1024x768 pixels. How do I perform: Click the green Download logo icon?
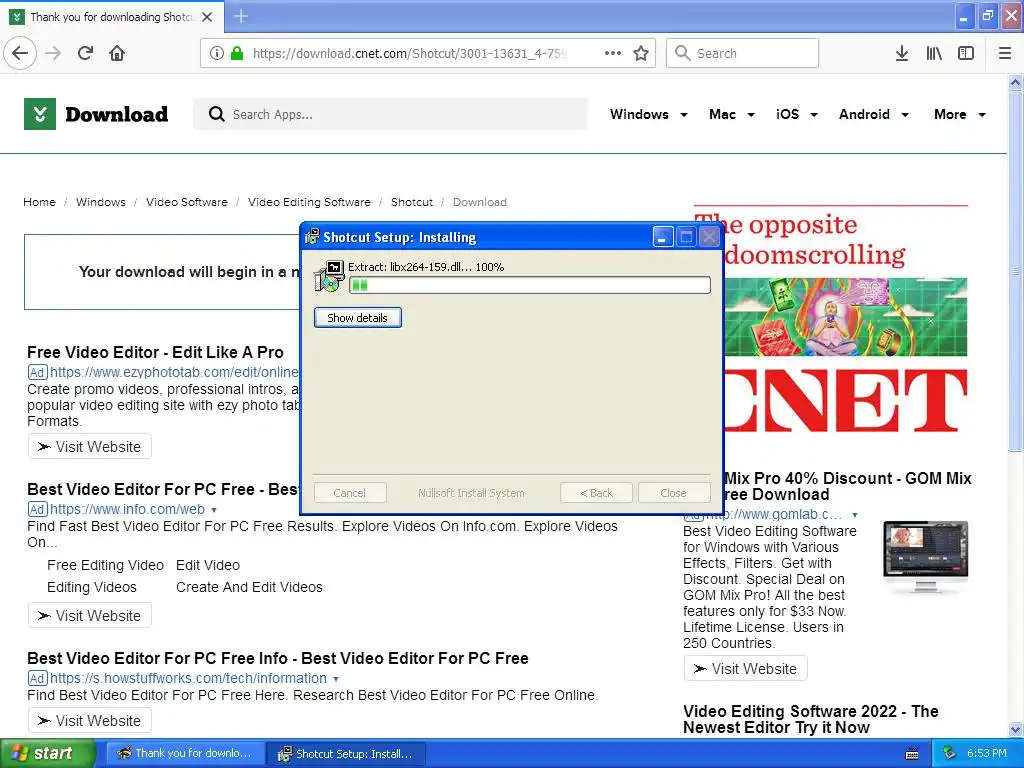coord(40,114)
